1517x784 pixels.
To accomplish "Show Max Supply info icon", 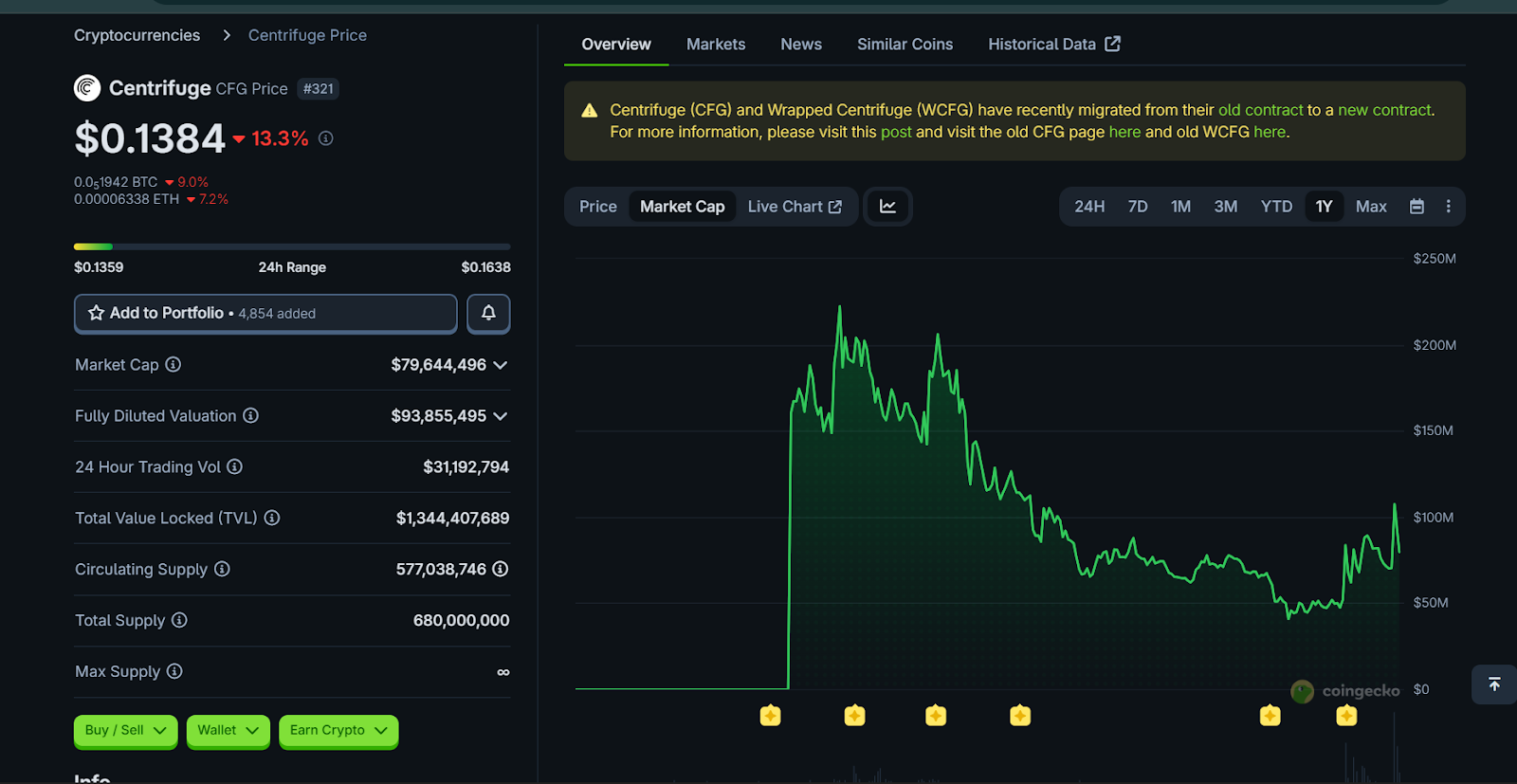I will [174, 671].
